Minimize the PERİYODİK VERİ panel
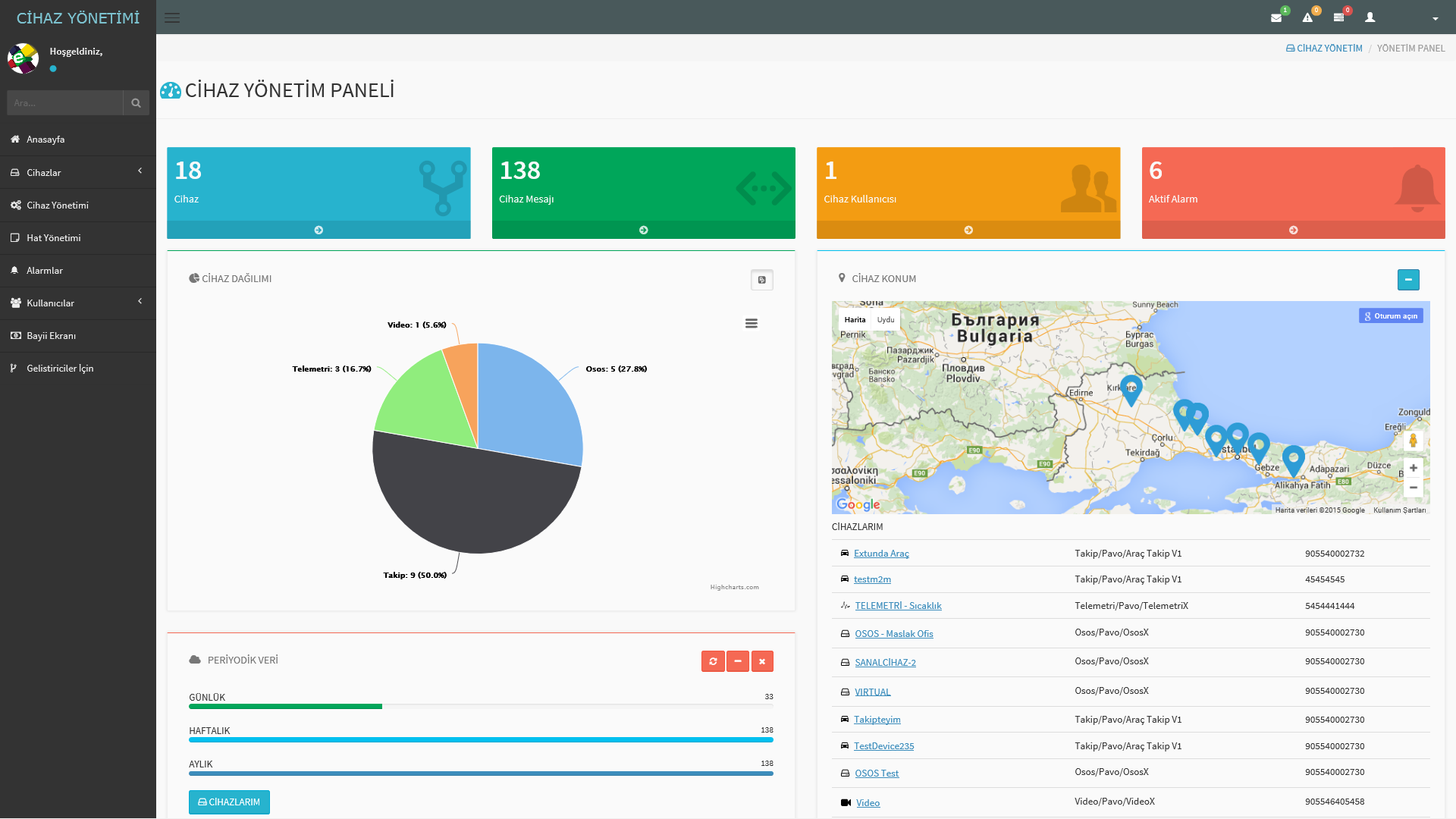 click(738, 661)
